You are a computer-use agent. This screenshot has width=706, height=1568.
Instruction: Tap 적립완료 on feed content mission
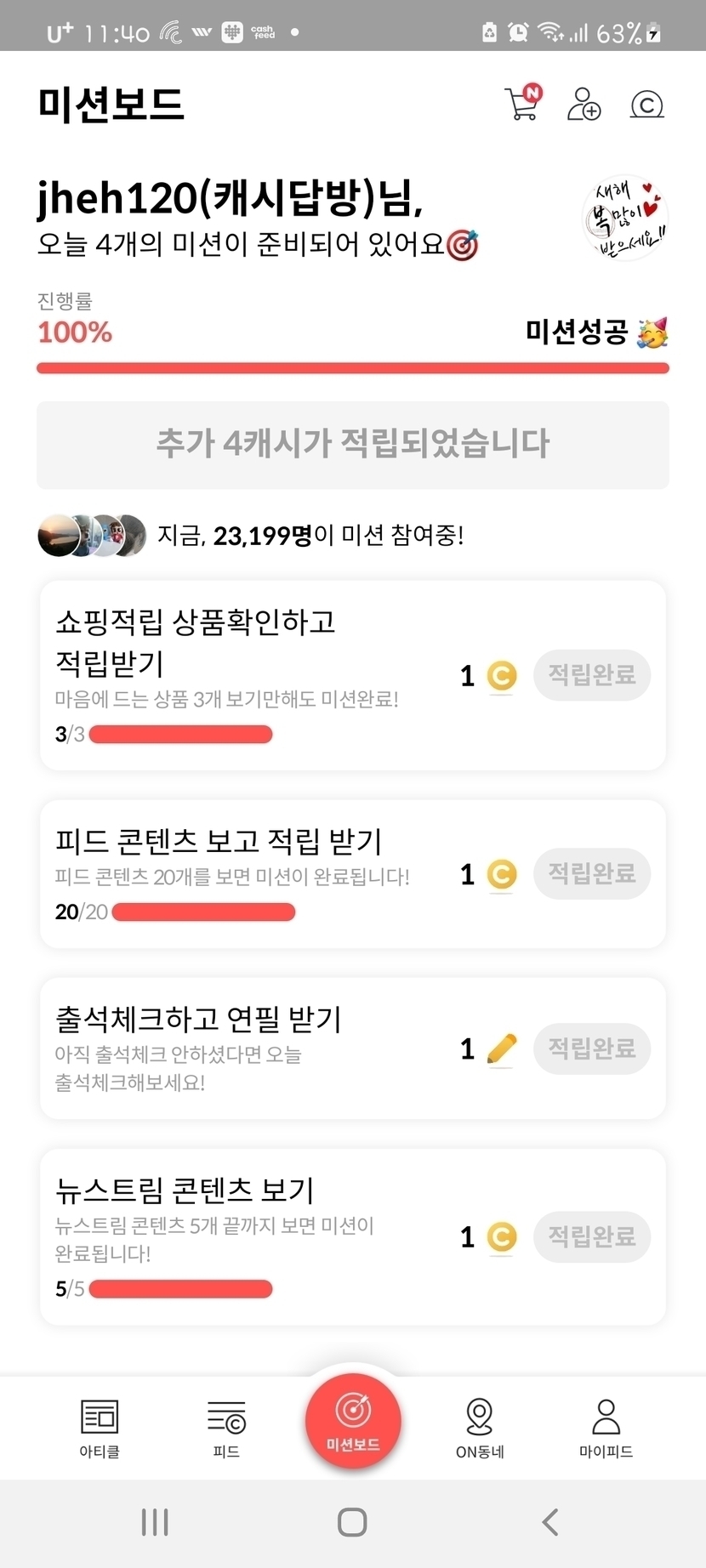592,873
